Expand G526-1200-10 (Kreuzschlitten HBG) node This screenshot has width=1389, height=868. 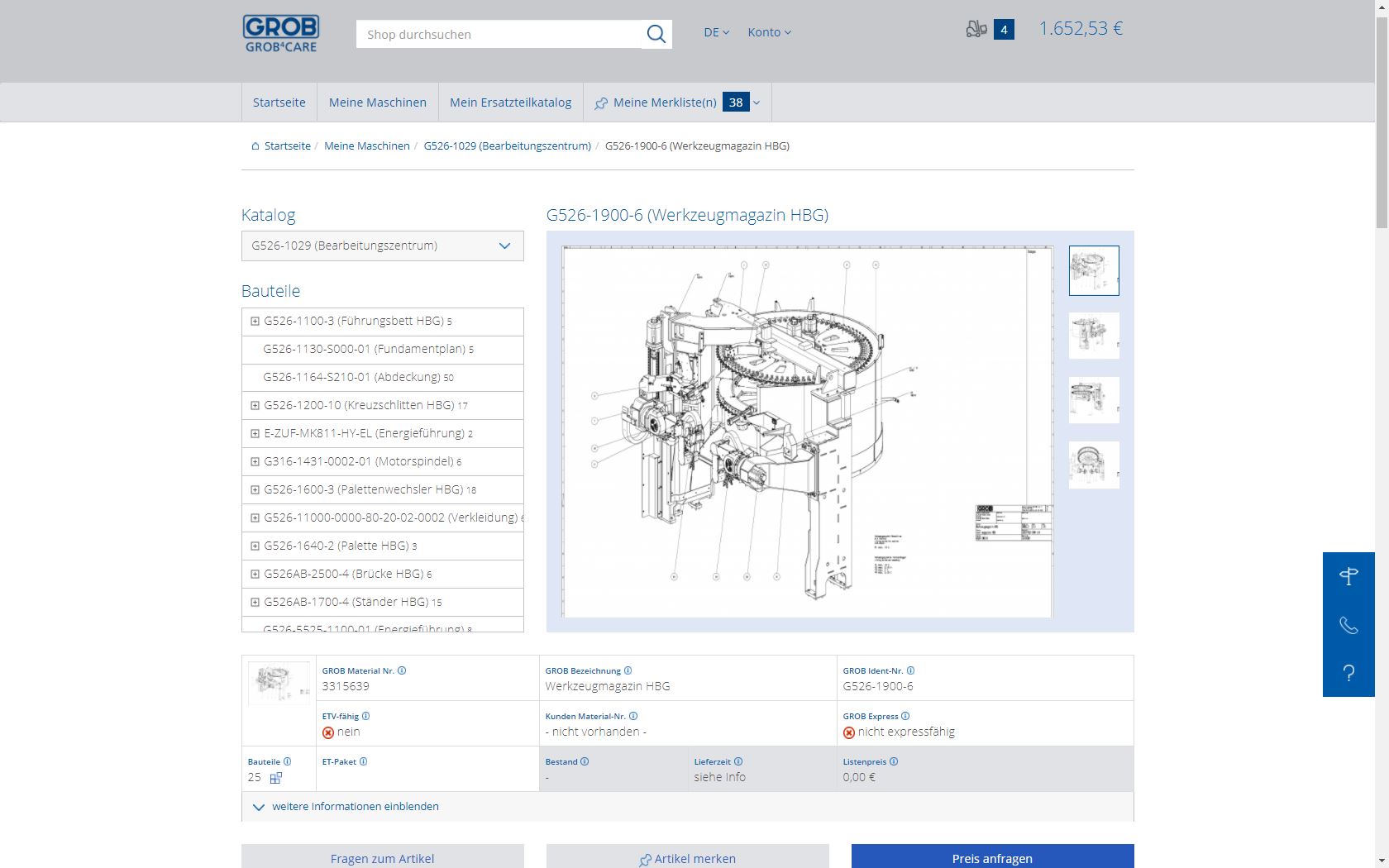pyautogui.click(x=255, y=406)
